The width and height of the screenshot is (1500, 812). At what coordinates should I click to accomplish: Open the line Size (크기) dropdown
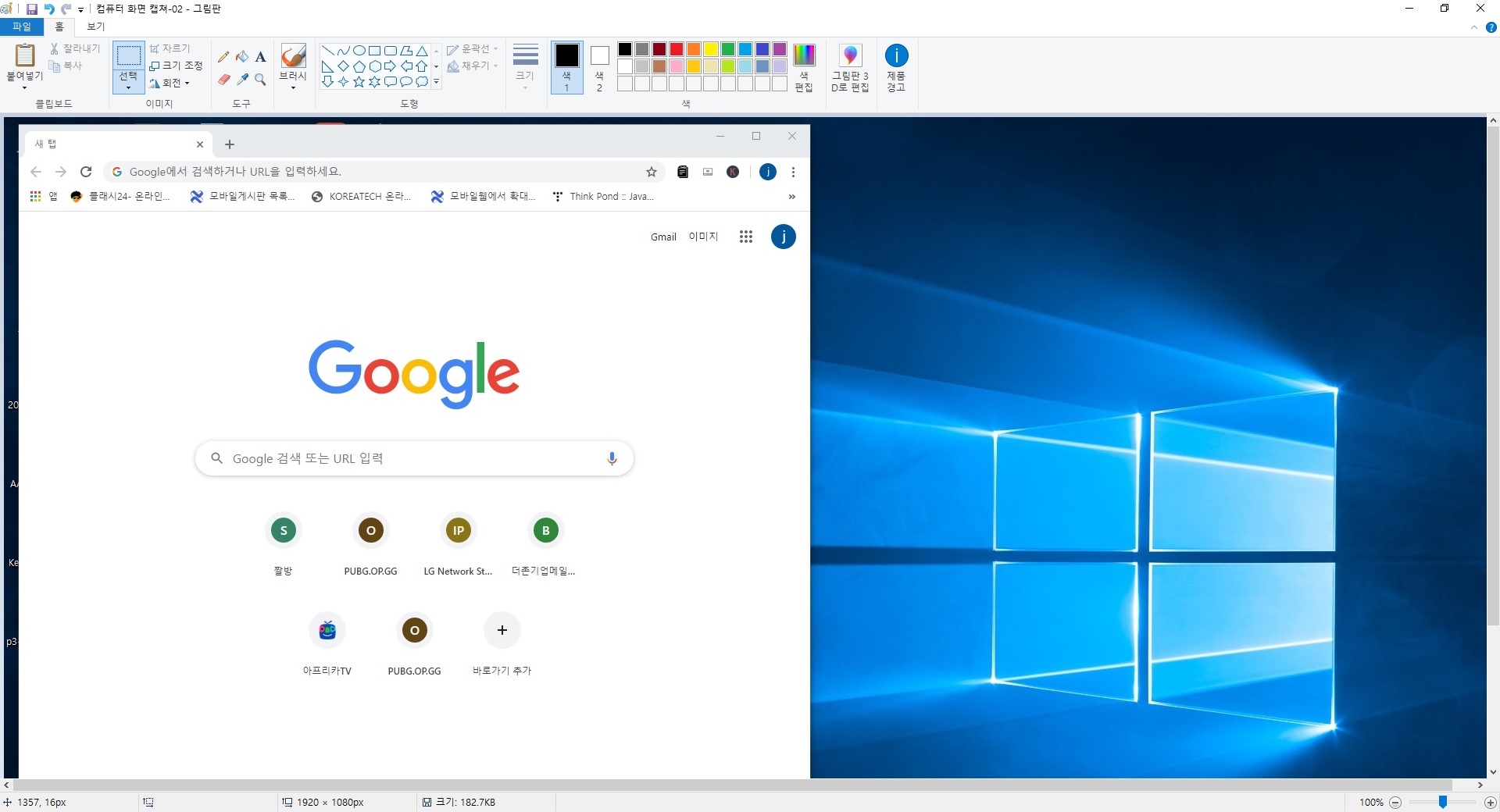[x=525, y=67]
